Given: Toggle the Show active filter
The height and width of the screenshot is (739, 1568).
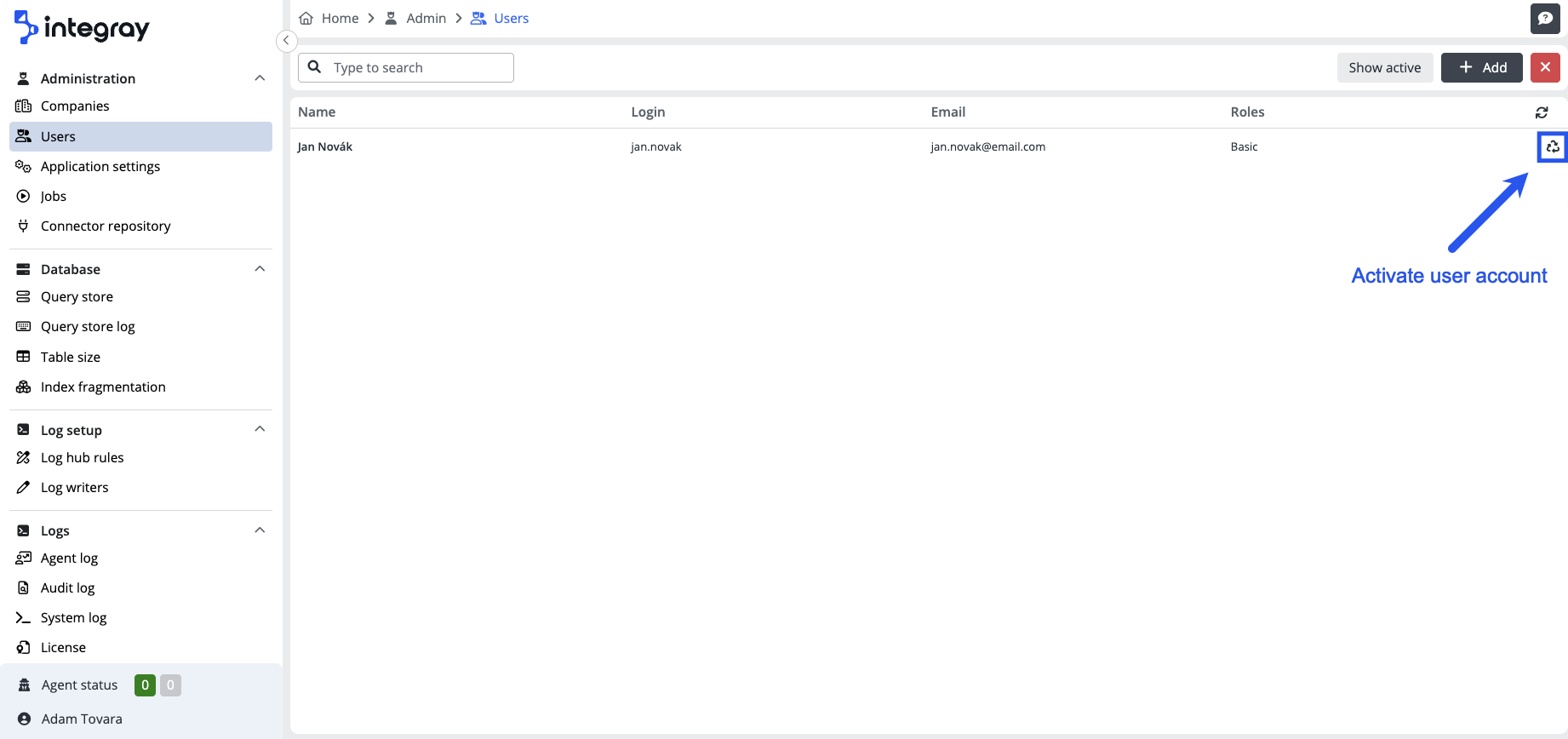Looking at the screenshot, I should click(x=1384, y=67).
